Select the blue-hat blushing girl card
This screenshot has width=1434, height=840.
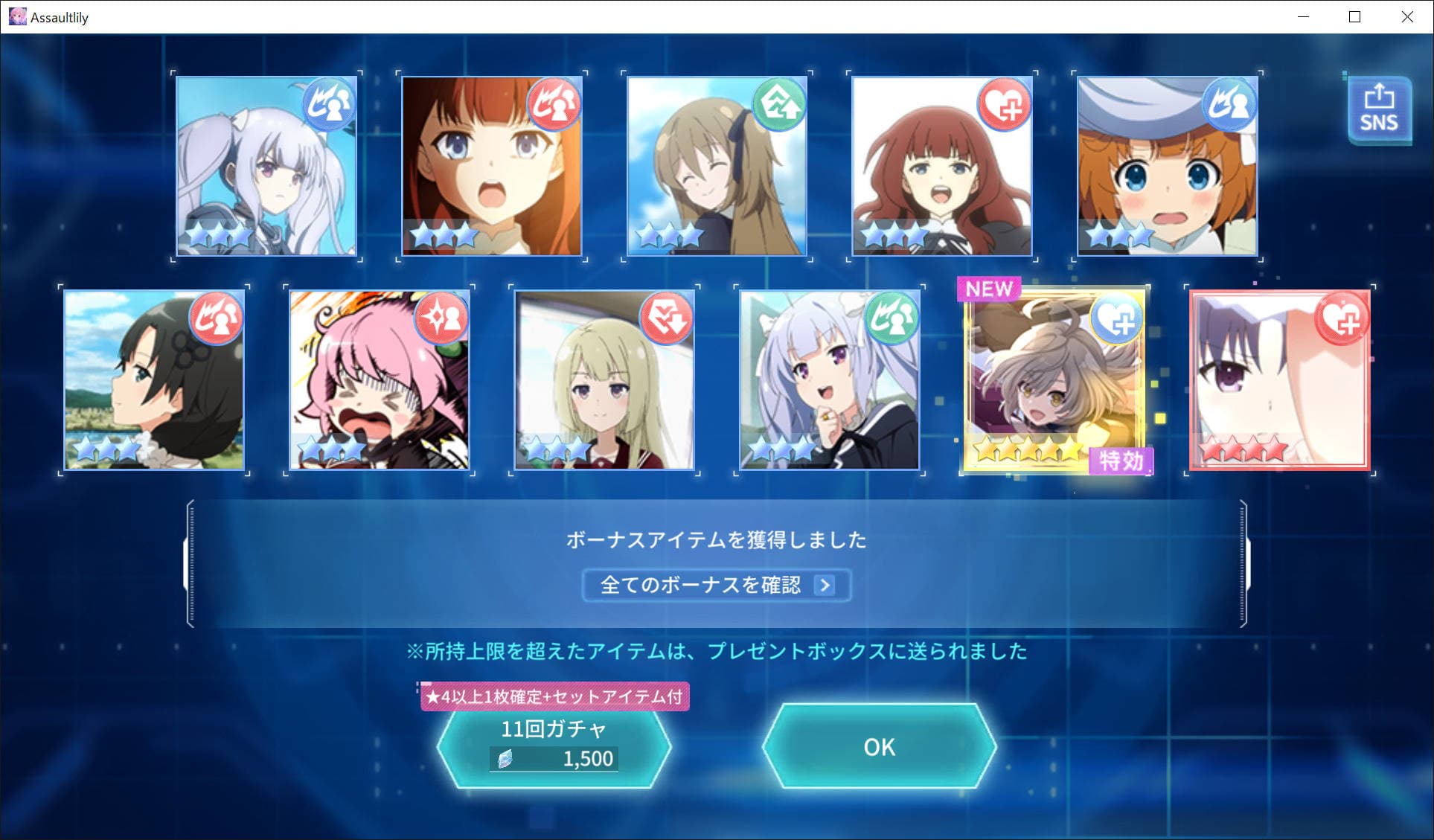(x=1168, y=166)
